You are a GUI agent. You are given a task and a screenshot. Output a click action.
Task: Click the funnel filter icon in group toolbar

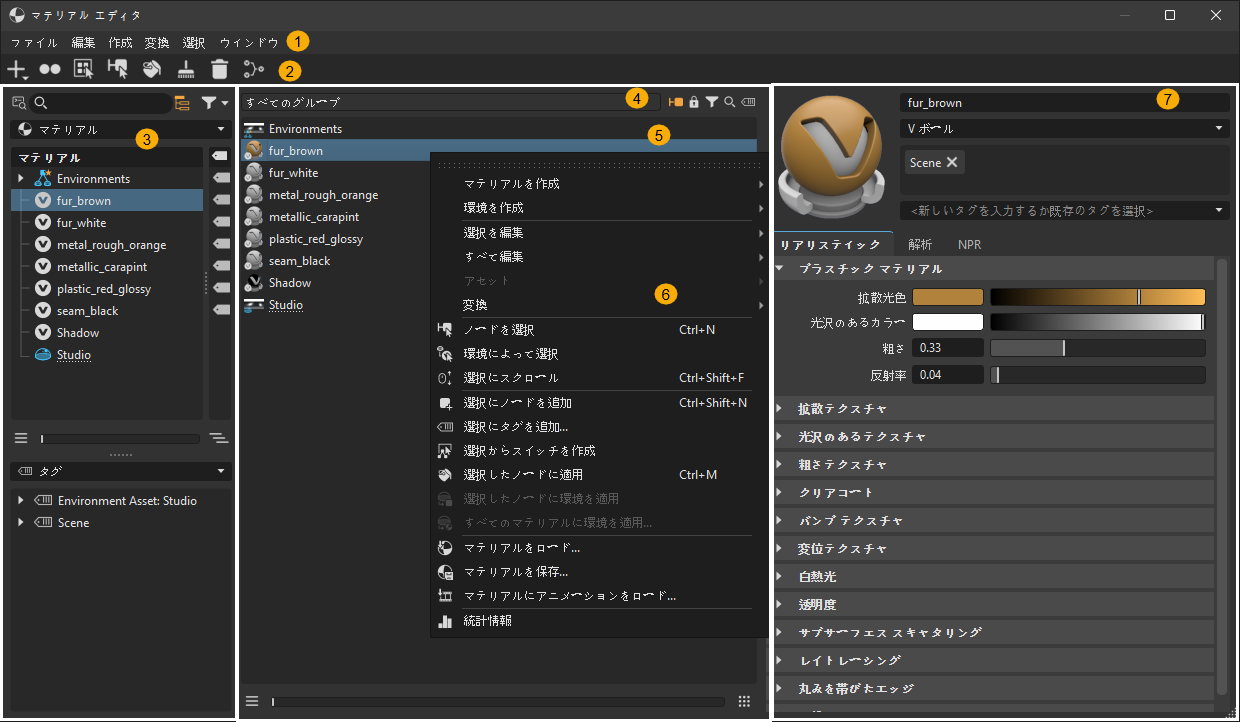(x=712, y=102)
